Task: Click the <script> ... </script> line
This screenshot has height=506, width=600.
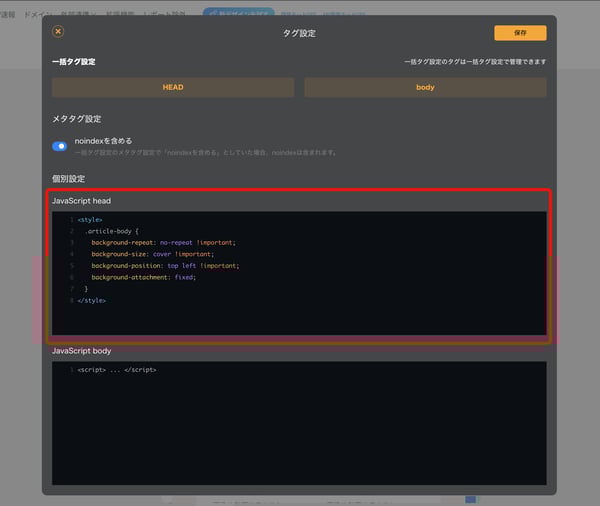Action: (116, 370)
